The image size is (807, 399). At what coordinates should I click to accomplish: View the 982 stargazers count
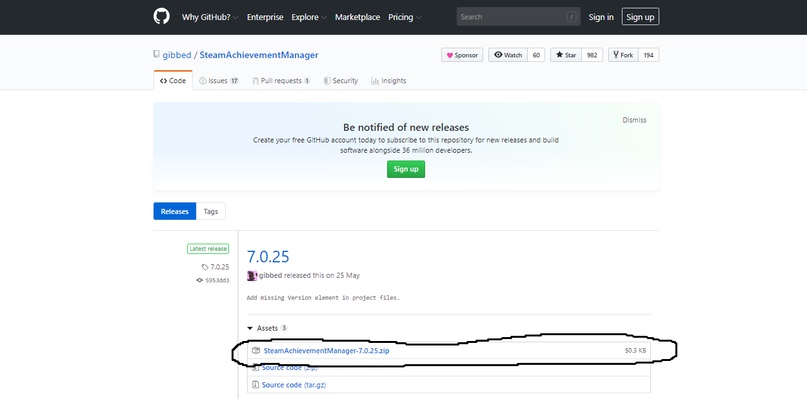[x=592, y=55]
